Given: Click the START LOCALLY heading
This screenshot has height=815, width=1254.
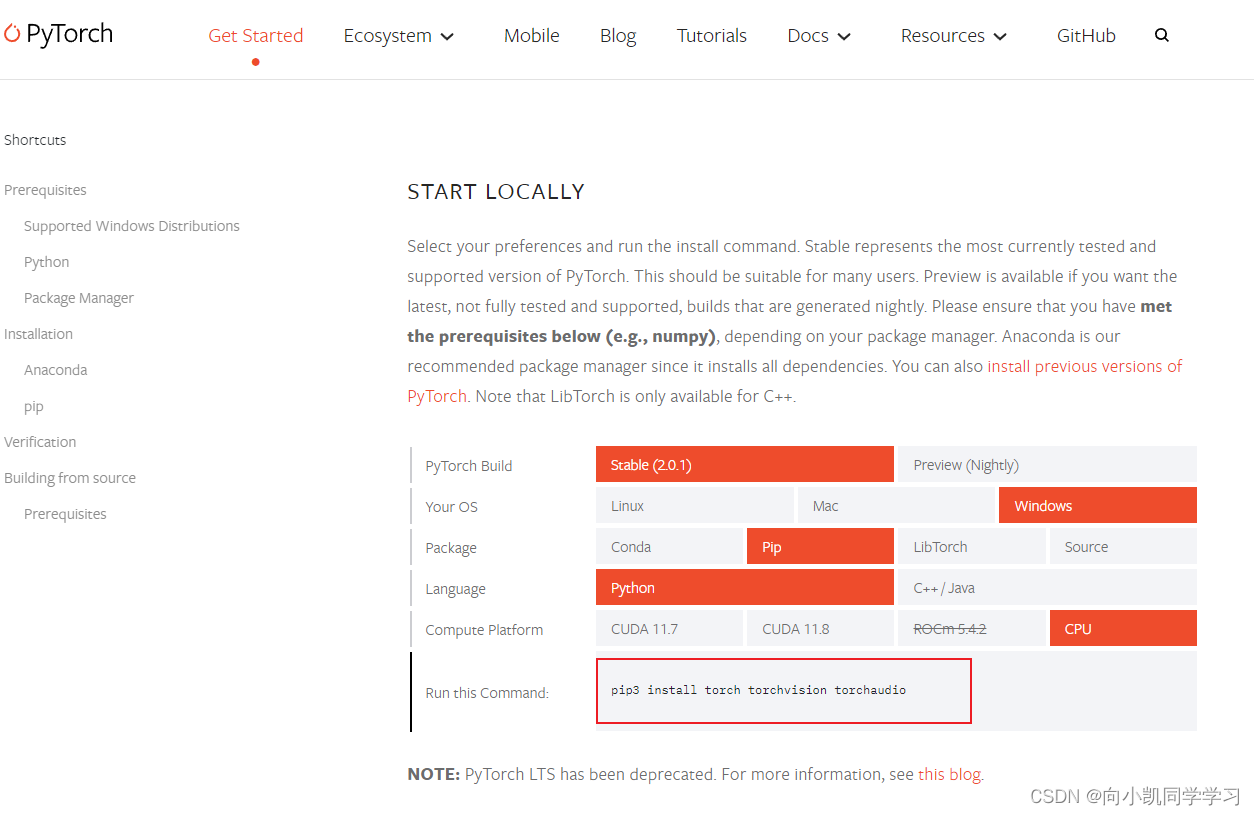Looking at the screenshot, I should [496, 192].
